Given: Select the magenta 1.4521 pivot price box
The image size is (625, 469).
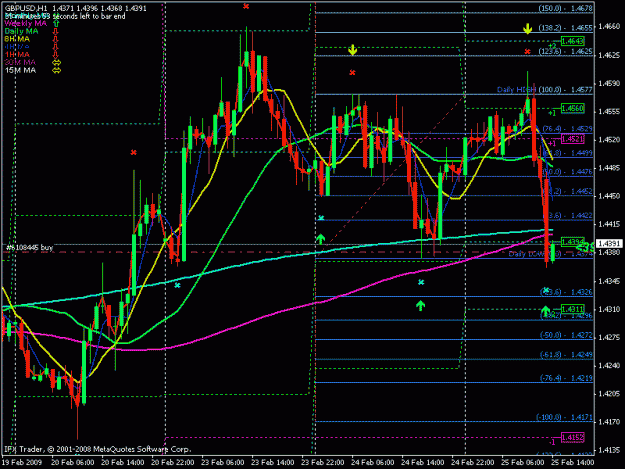Looking at the screenshot, I should [x=573, y=139].
